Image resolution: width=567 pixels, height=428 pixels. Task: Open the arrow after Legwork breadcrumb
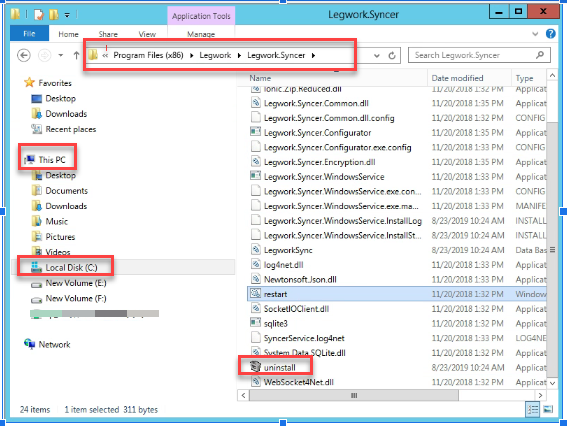pos(239,55)
